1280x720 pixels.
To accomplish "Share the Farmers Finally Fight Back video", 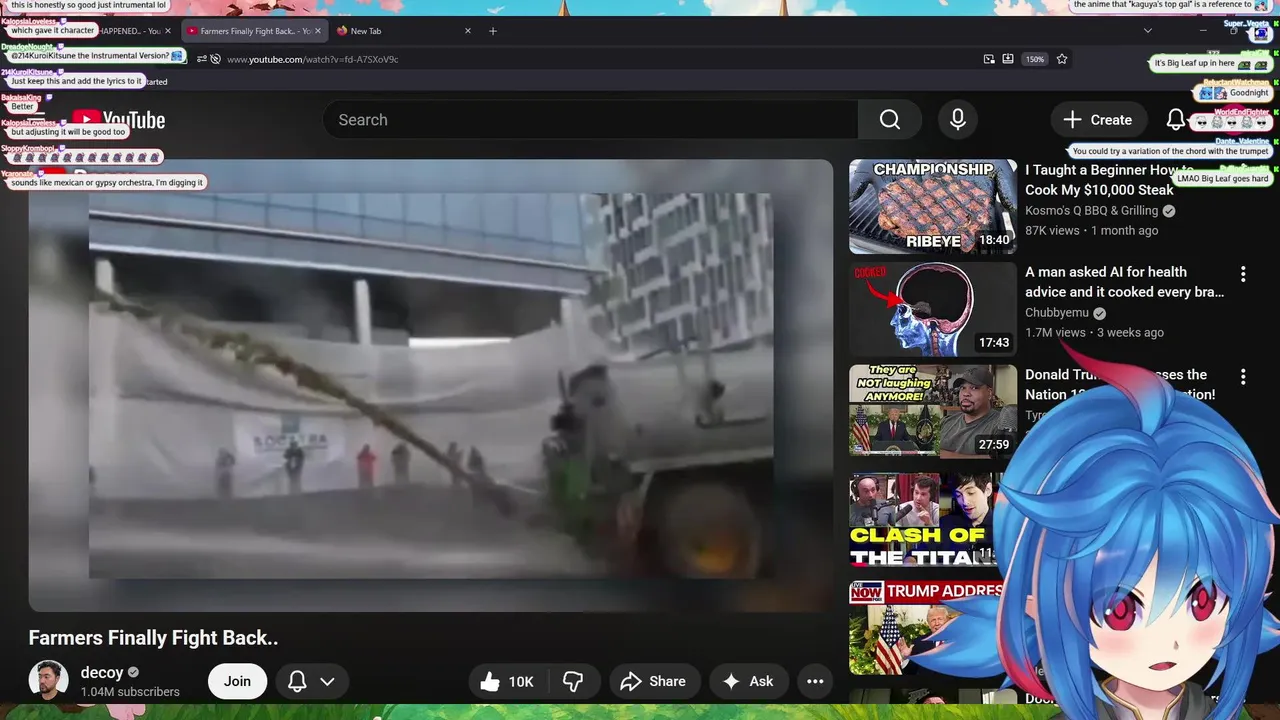I will (654, 682).
